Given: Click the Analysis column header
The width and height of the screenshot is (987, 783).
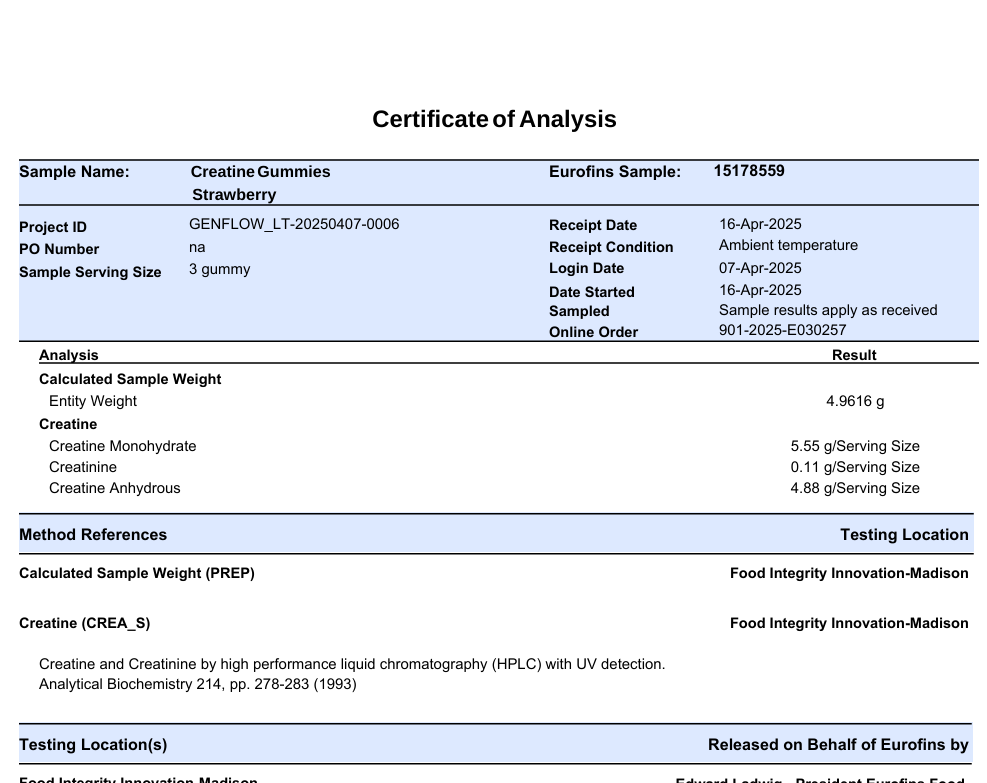Looking at the screenshot, I should (x=69, y=355).
